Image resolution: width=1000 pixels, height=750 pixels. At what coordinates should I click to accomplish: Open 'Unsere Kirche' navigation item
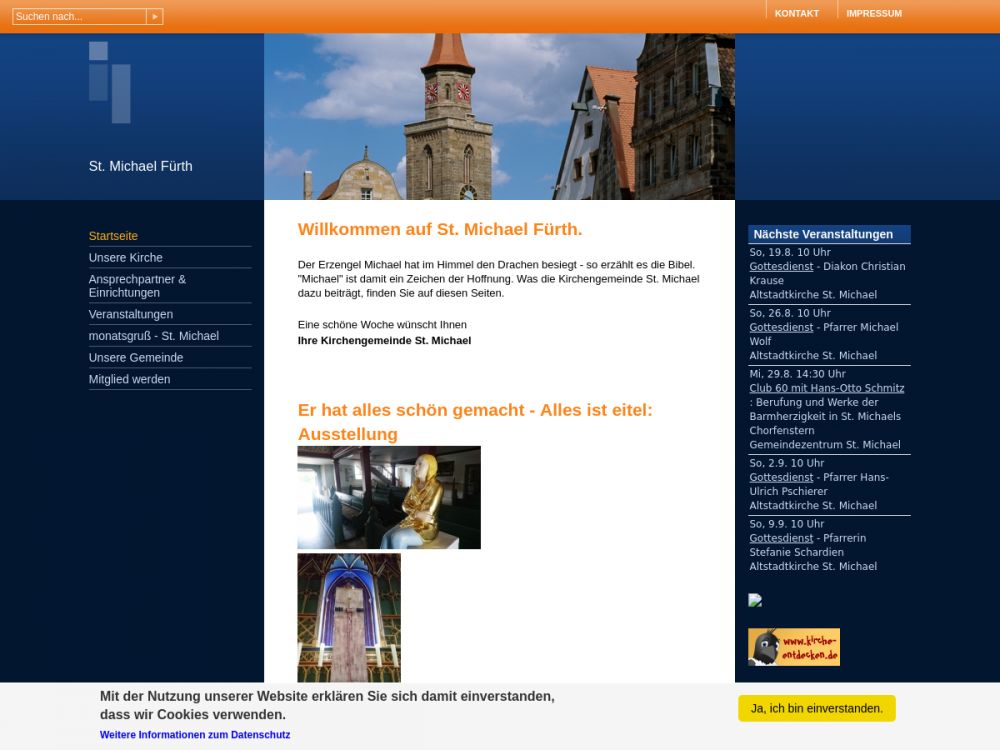(x=126, y=258)
